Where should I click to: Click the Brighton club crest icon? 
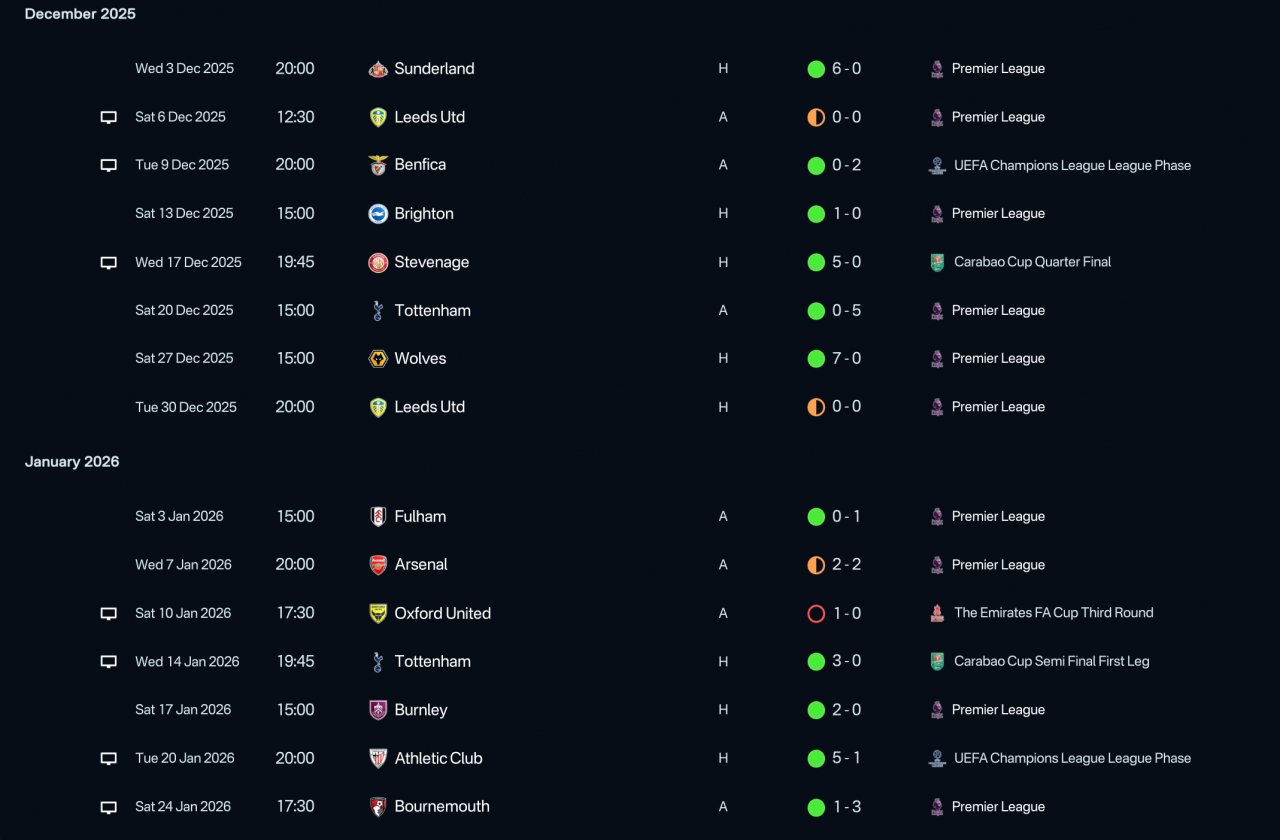point(378,213)
